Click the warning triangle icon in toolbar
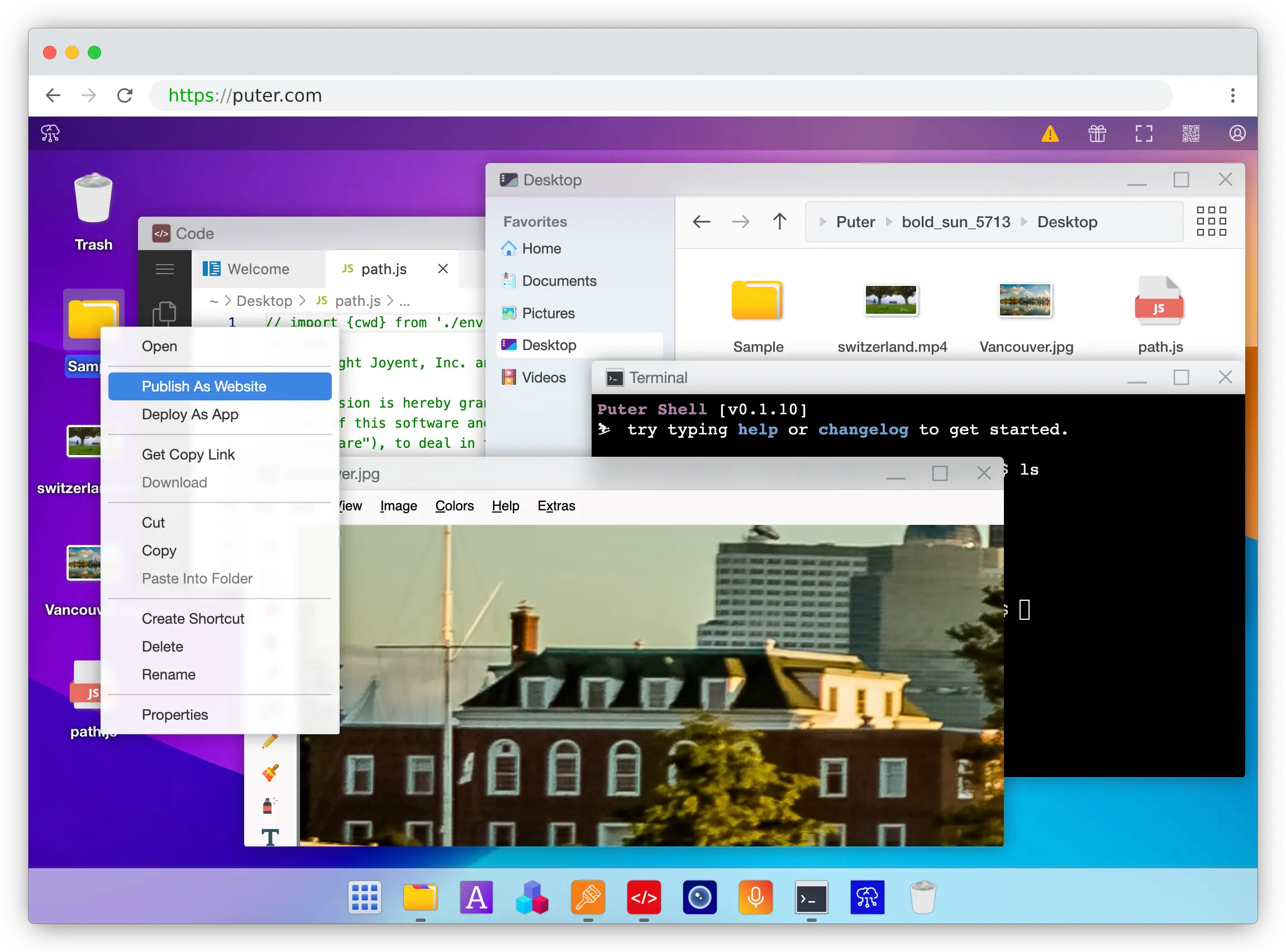 pyautogui.click(x=1052, y=134)
